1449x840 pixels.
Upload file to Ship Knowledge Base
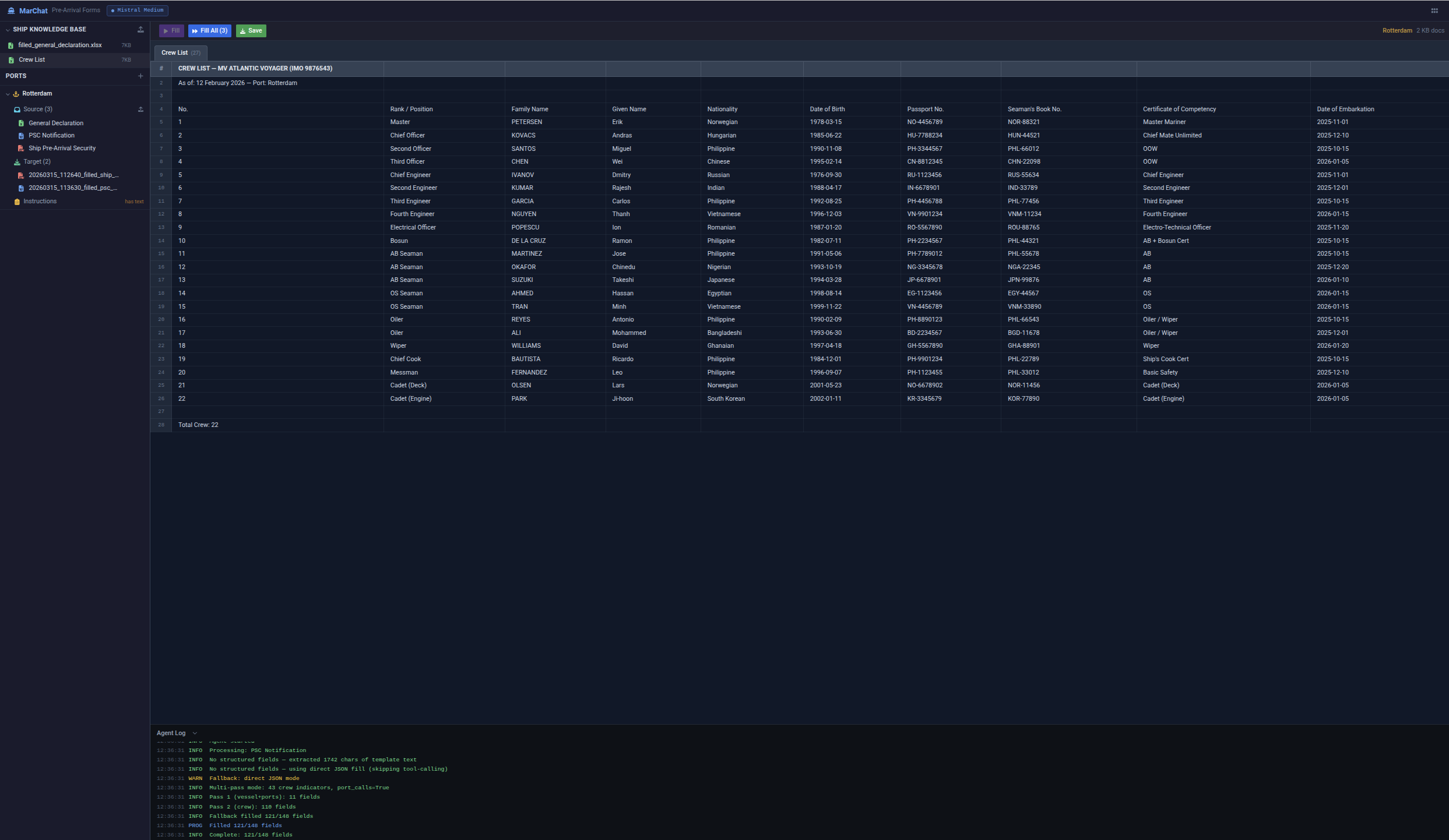tap(140, 29)
